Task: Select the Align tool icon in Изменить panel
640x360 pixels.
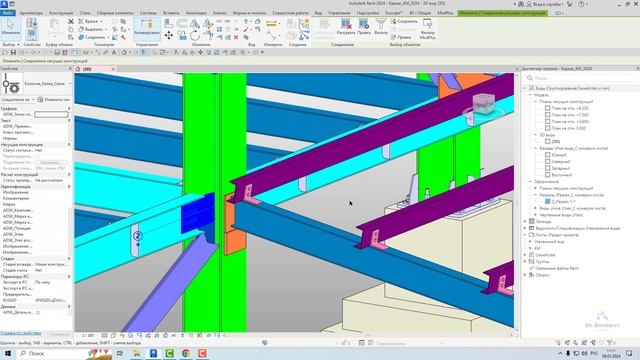Action: 169,24
